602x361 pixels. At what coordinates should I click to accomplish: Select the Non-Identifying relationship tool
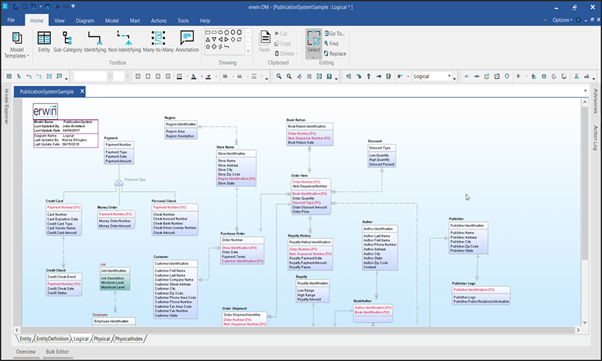tap(124, 42)
